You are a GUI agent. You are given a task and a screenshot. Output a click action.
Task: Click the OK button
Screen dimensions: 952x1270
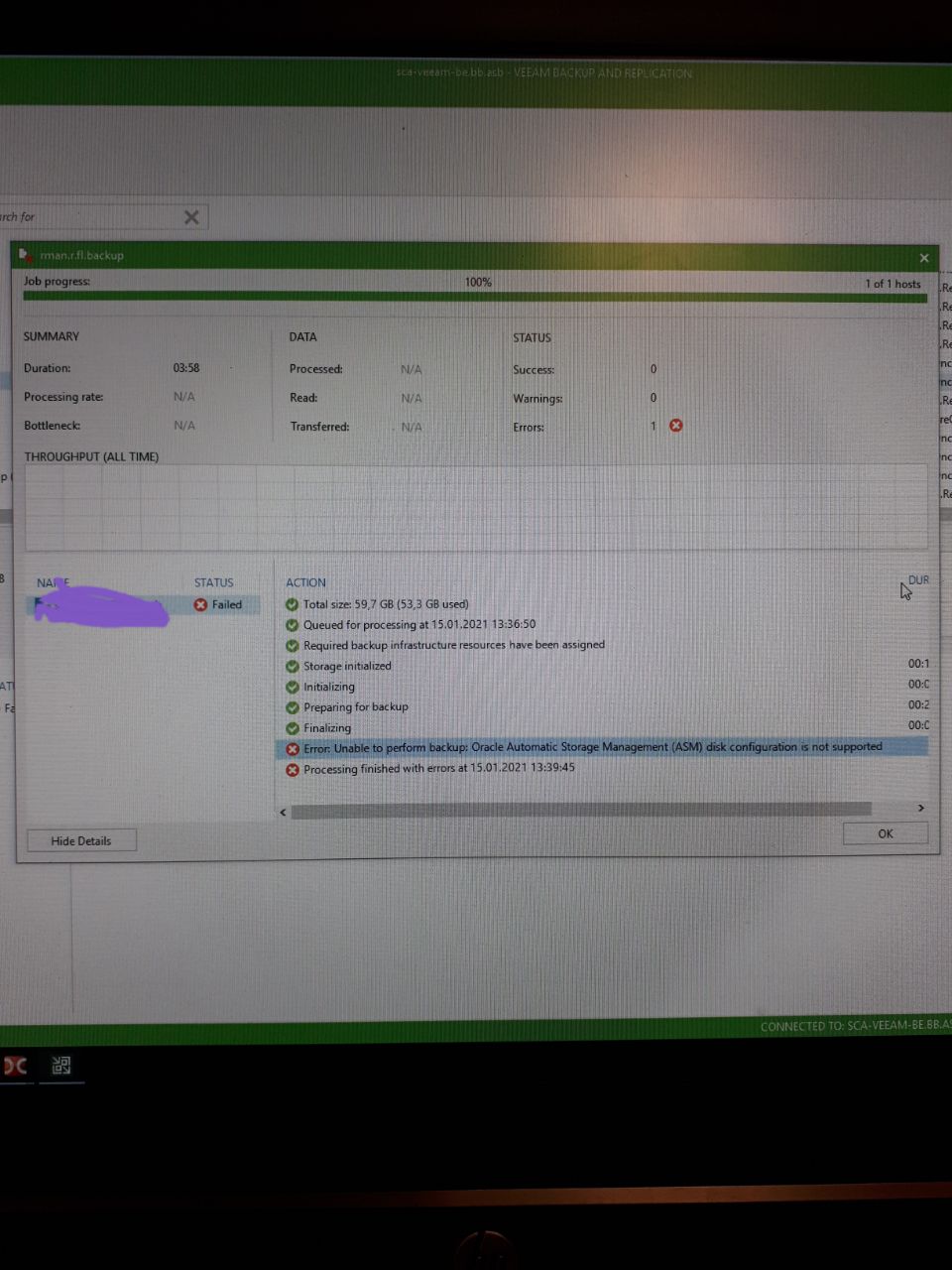[885, 833]
